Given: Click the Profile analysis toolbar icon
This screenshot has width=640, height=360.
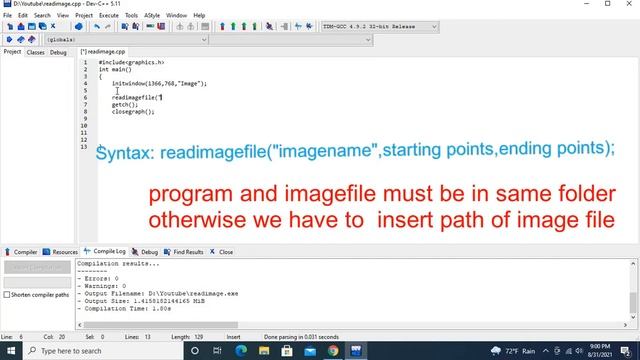Looking at the screenshot, I should click(x=298, y=27).
